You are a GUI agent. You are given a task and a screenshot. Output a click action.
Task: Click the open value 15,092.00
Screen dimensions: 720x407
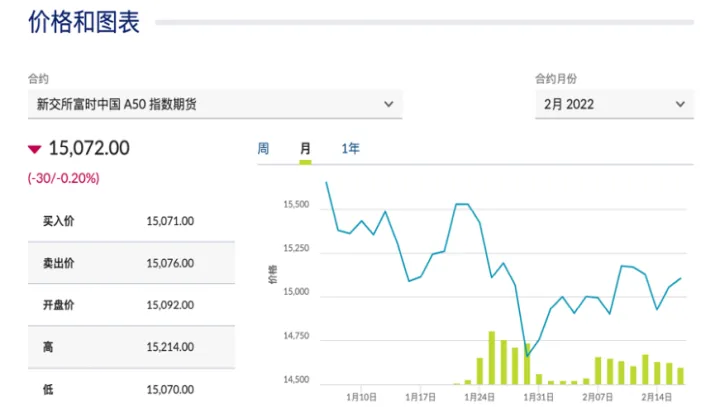click(170, 305)
